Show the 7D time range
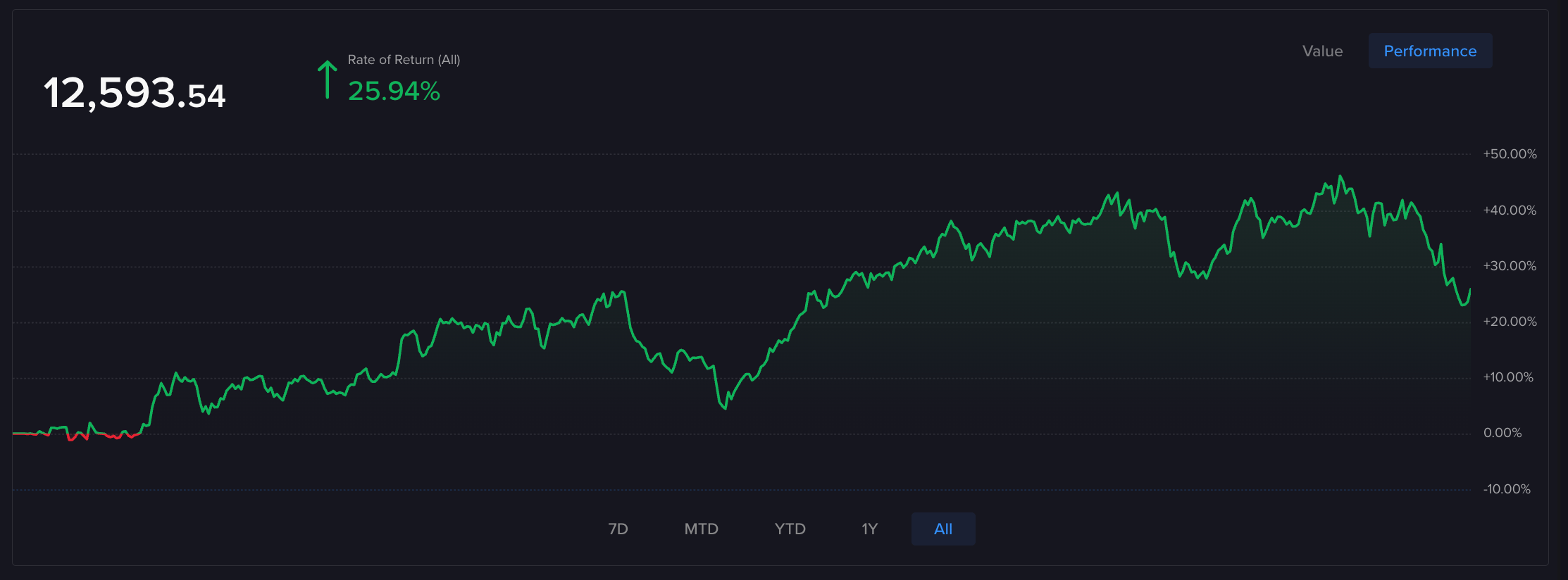The image size is (1568, 580). click(x=618, y=529)
